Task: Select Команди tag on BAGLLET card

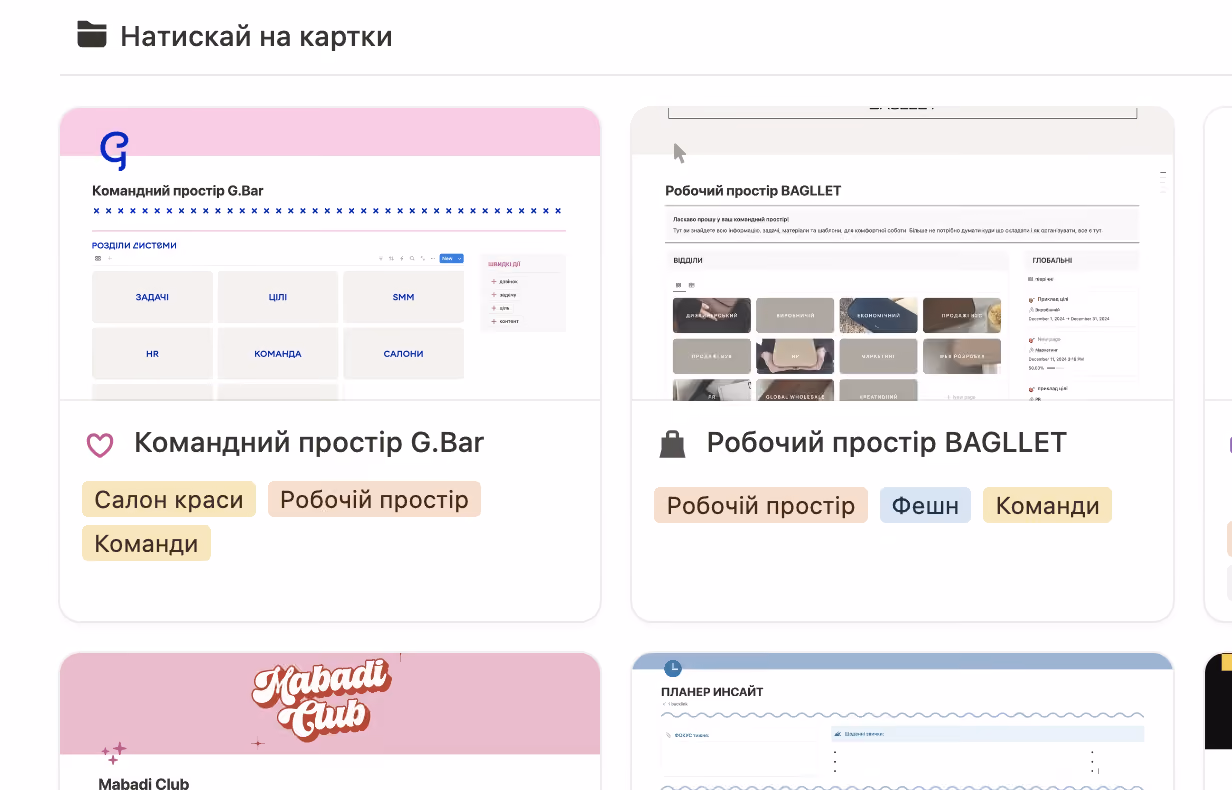Action: tap(1047, 506)
